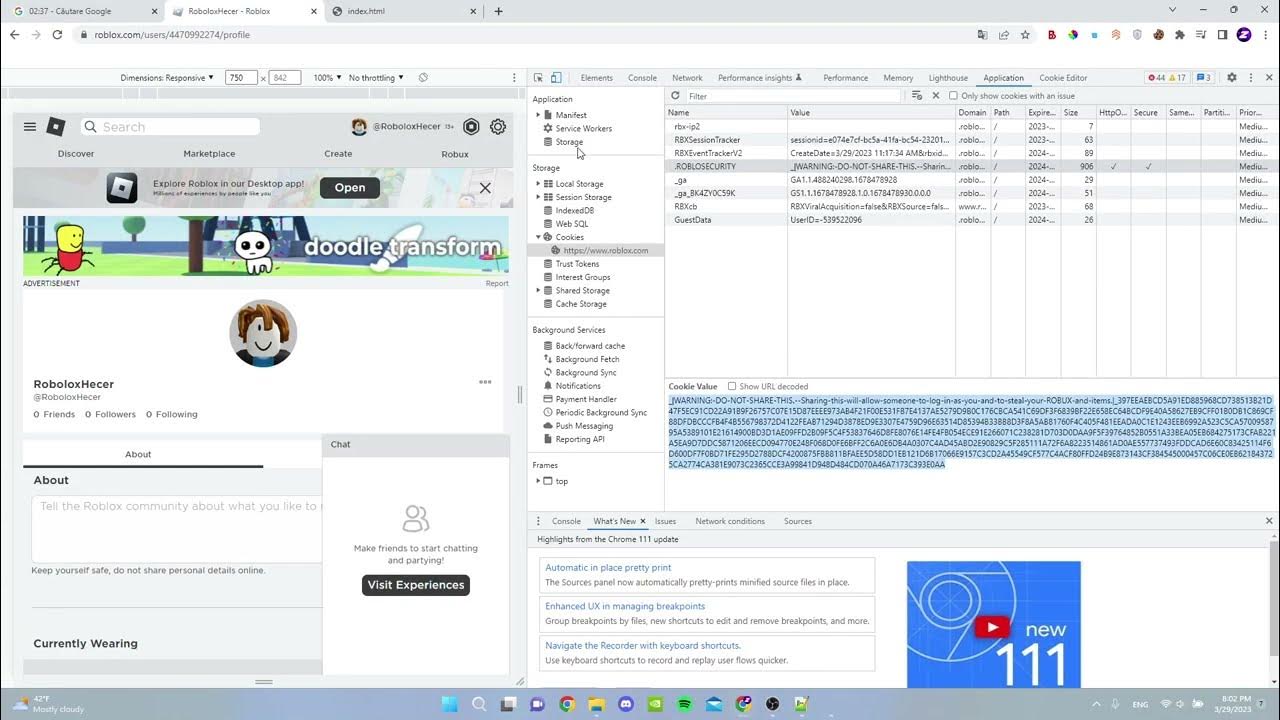This screenshot has width=1280, height=720.
Task: Open the three-dots profile options menu
Action: tap(485, 382)
